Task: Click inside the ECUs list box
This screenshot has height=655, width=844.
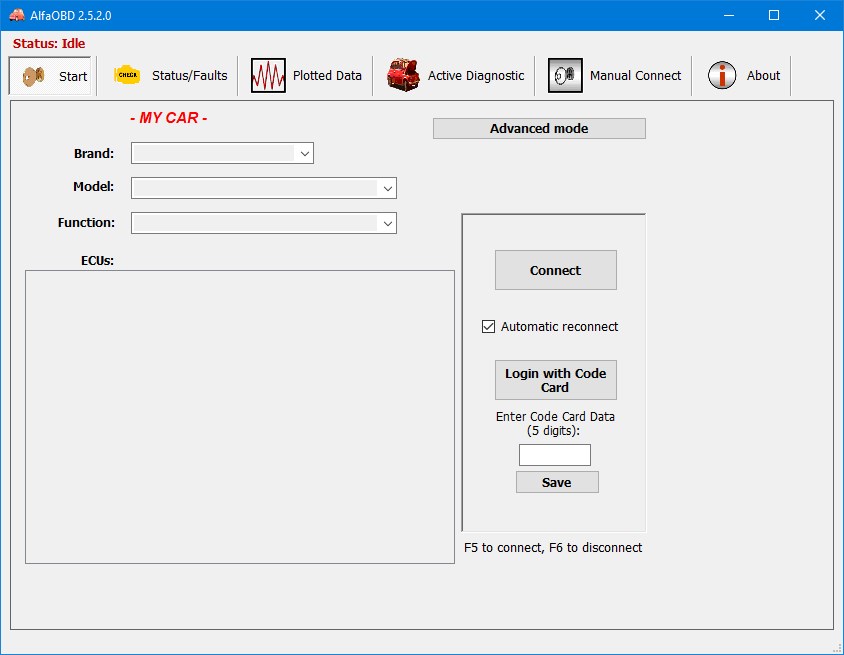Action: (240, 417)
